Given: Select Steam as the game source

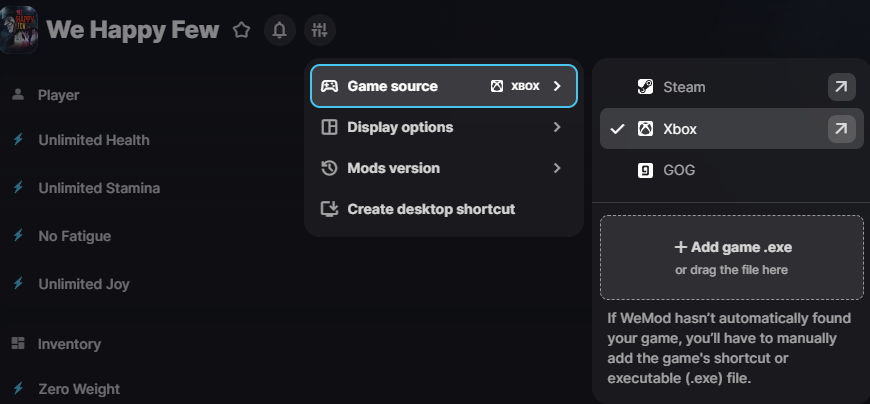Looking at the screenshot, I should click(684, 87).
